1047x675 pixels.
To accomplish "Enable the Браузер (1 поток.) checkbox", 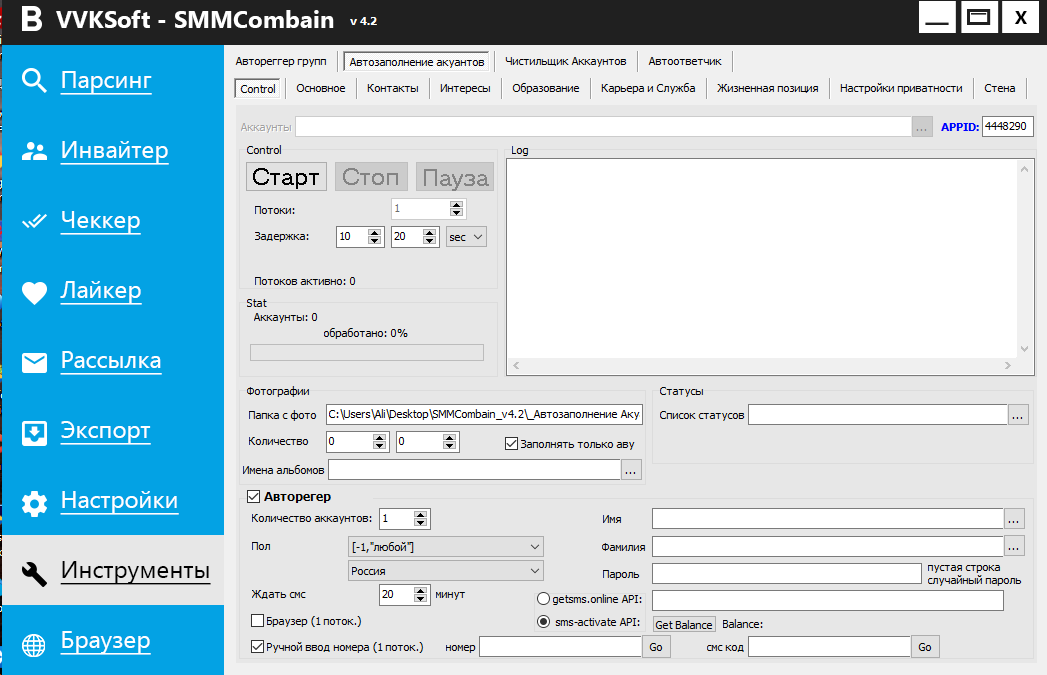I will click(x=258, y=621).
